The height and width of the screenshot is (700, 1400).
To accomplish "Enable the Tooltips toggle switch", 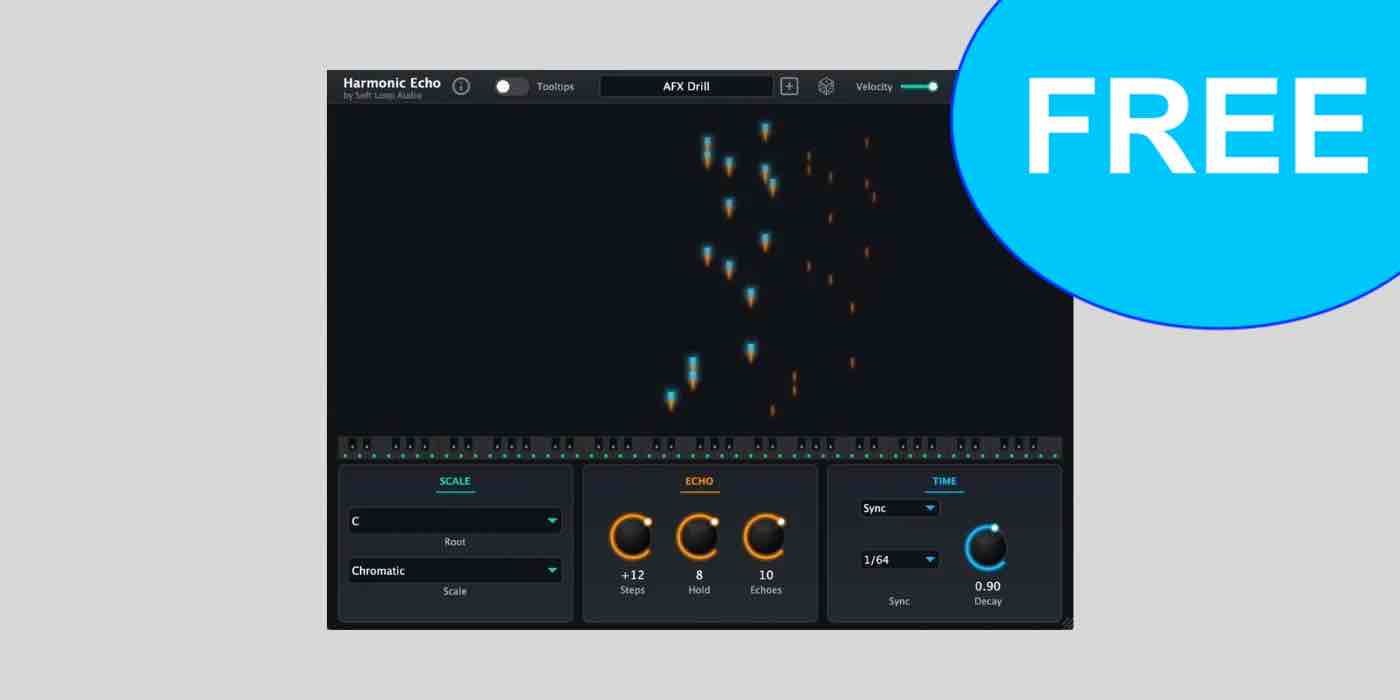I will [x=511, y=86].
